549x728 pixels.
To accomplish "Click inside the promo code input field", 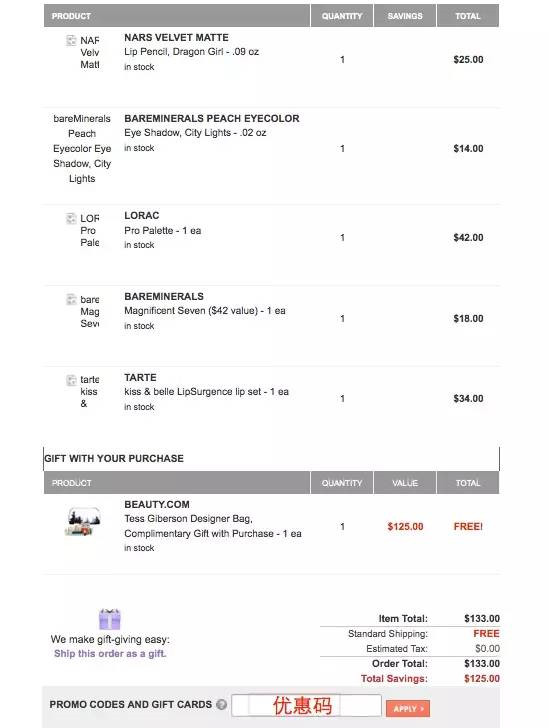I will (307, 706).
